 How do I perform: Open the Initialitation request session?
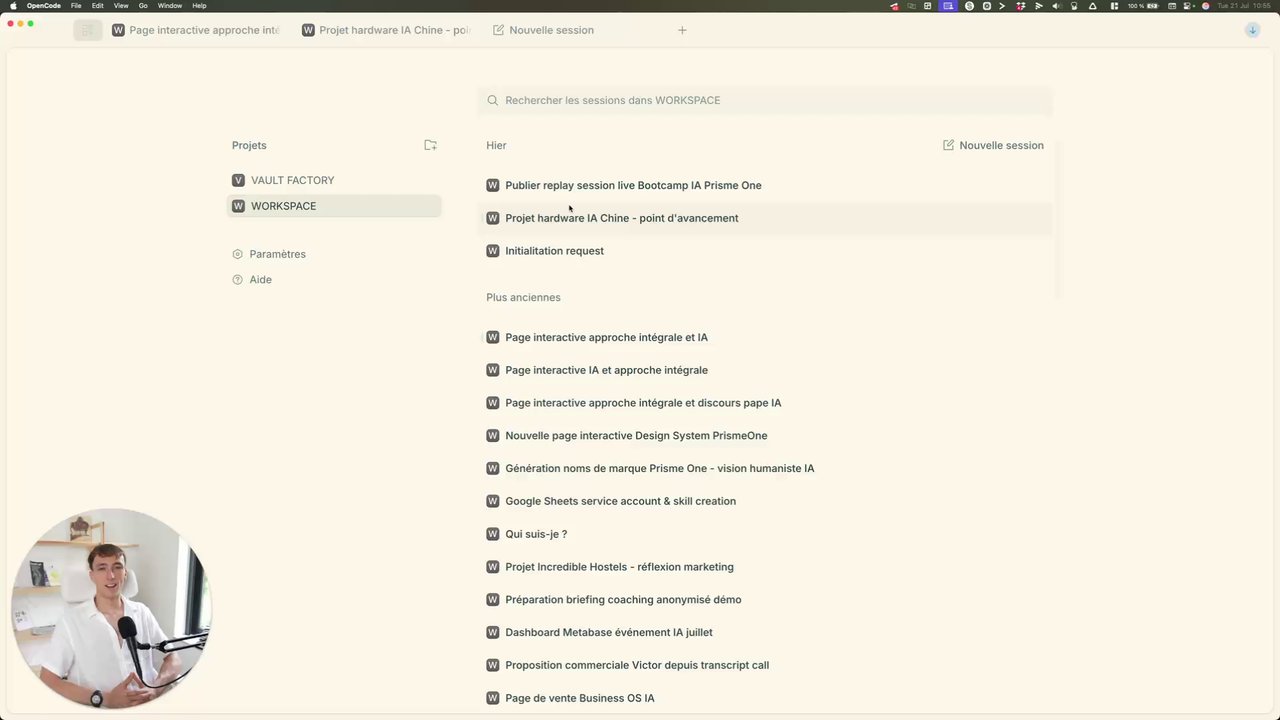[x=765, y=251]
